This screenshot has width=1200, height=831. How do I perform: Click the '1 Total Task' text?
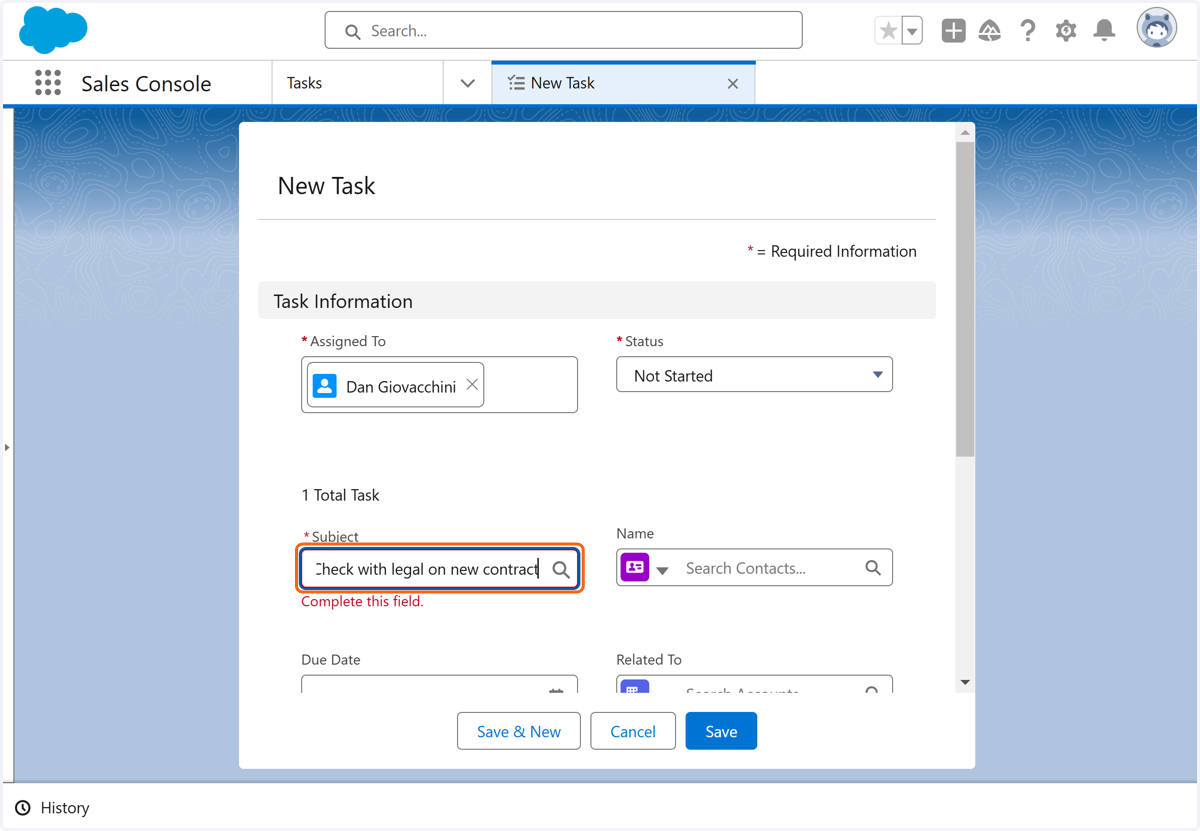pos(340,495)
